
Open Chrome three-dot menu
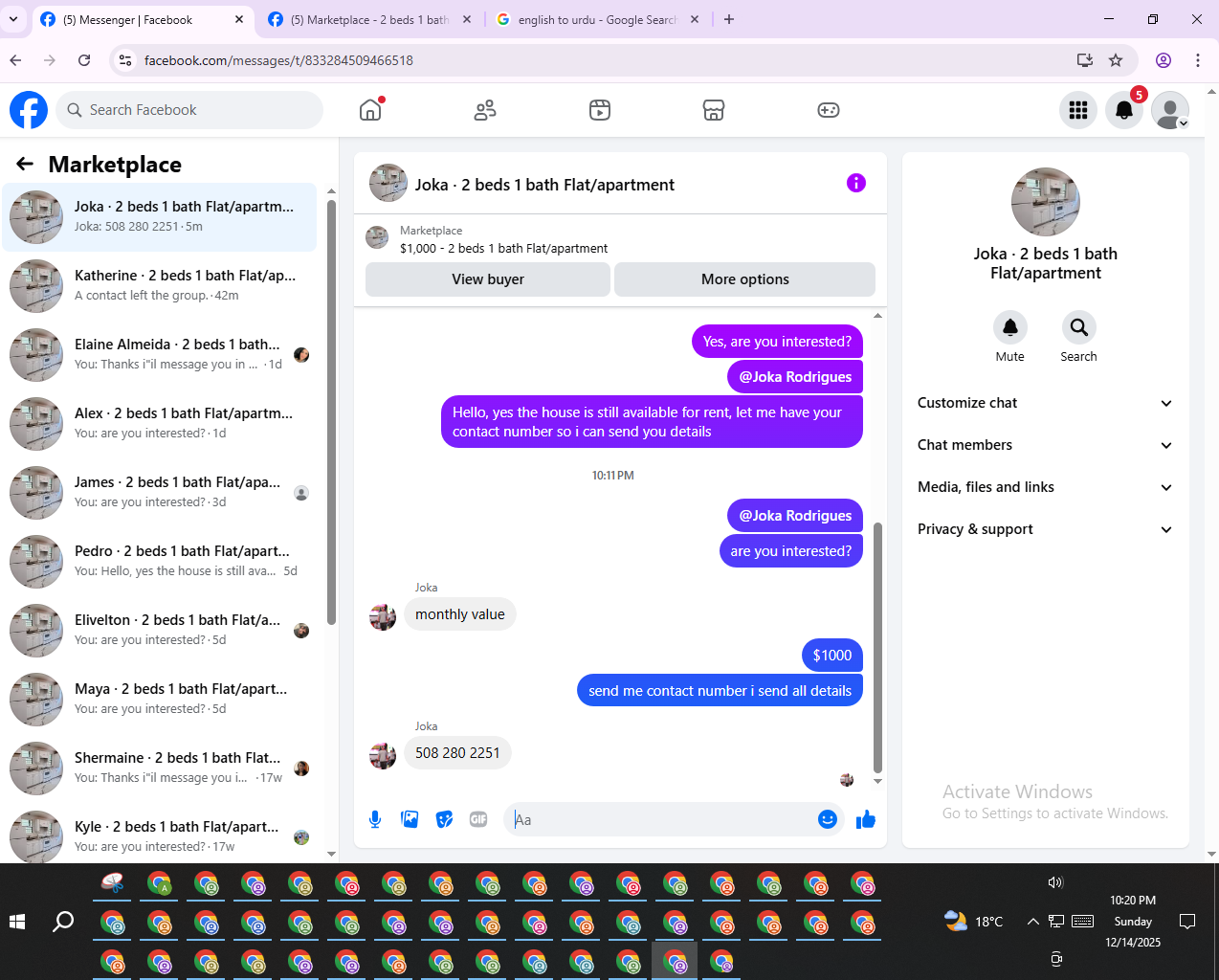pos(1198,60)
